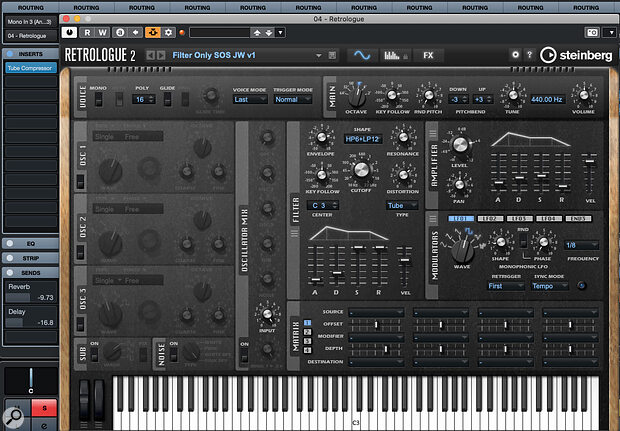Toggle the OSC 1 on/off switch

[x=80, y=182]
